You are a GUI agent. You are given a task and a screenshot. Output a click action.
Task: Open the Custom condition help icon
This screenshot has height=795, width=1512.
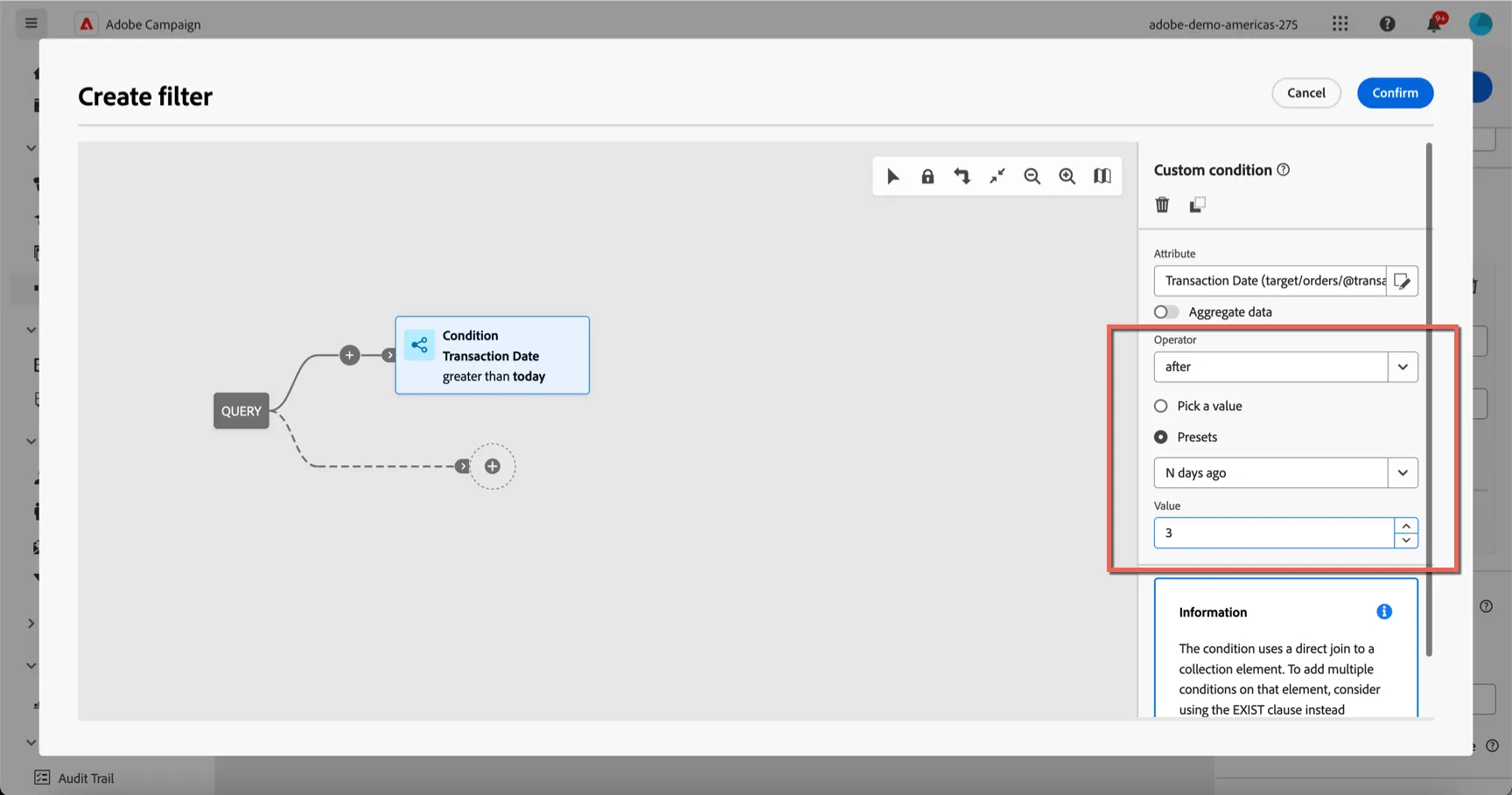click(1283, 170)
